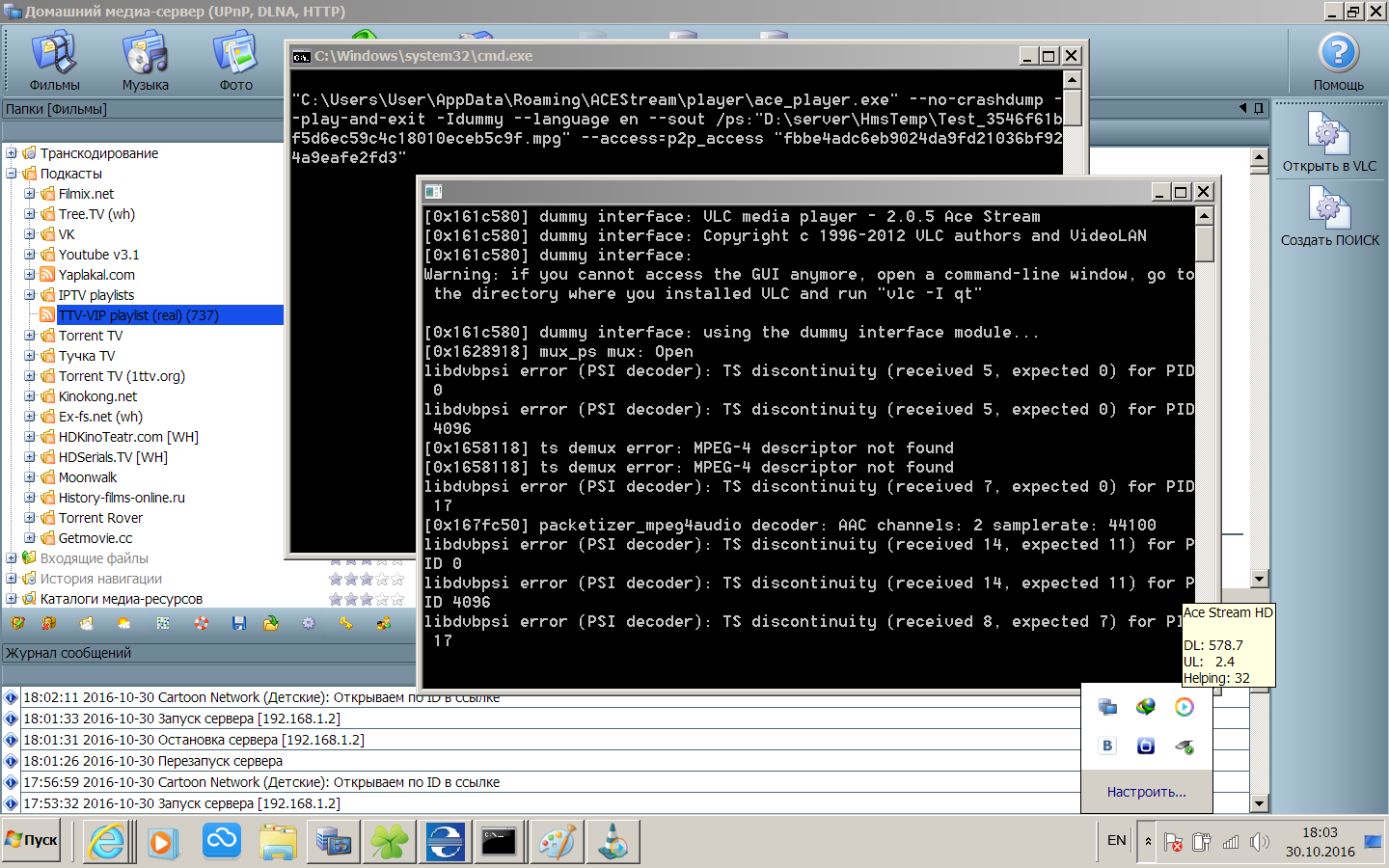
Task: Select the Youtube v3.1 podcast
Action: coord(98,255)
